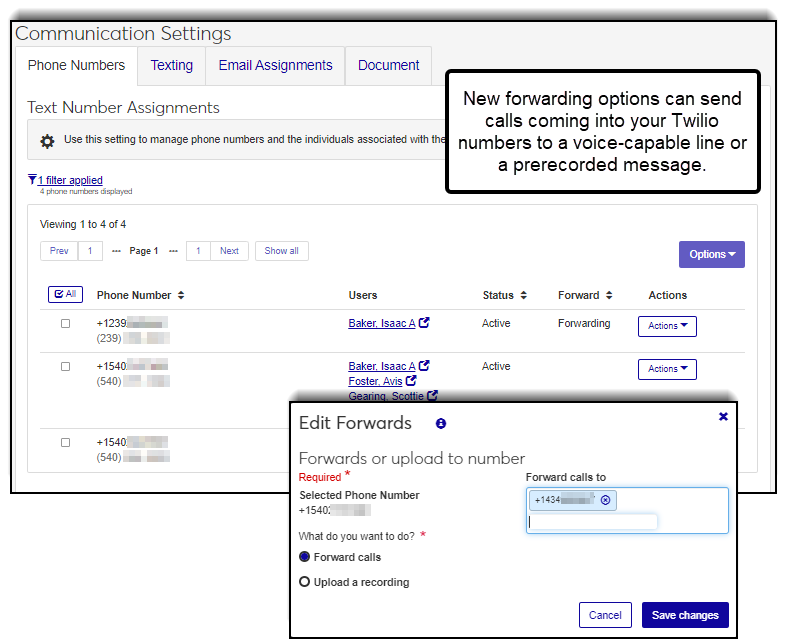Select the Upload a recording radio option
The image size is (787, 639).
pos(304,582)
